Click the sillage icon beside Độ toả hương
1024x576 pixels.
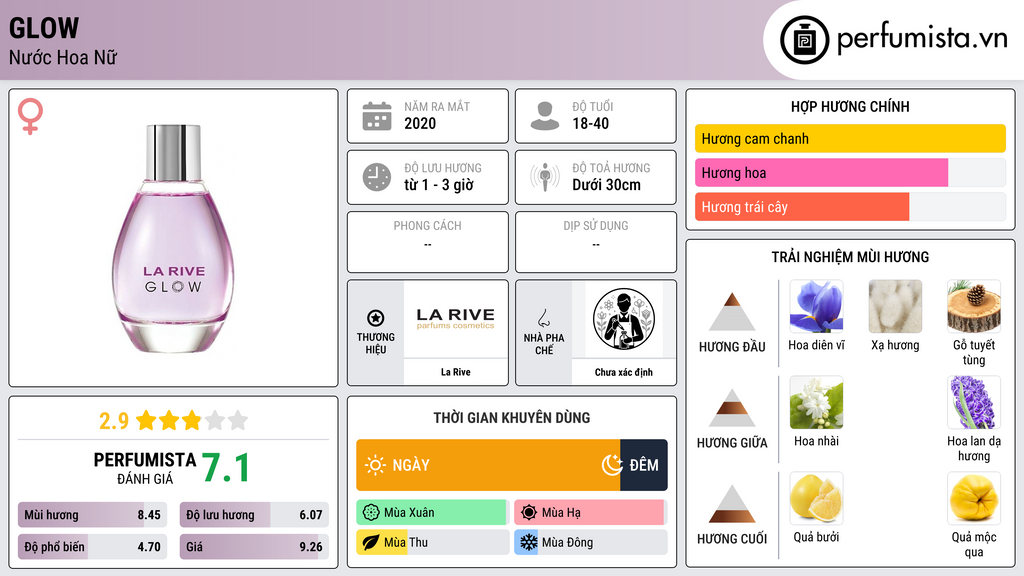tap(545, 177)
